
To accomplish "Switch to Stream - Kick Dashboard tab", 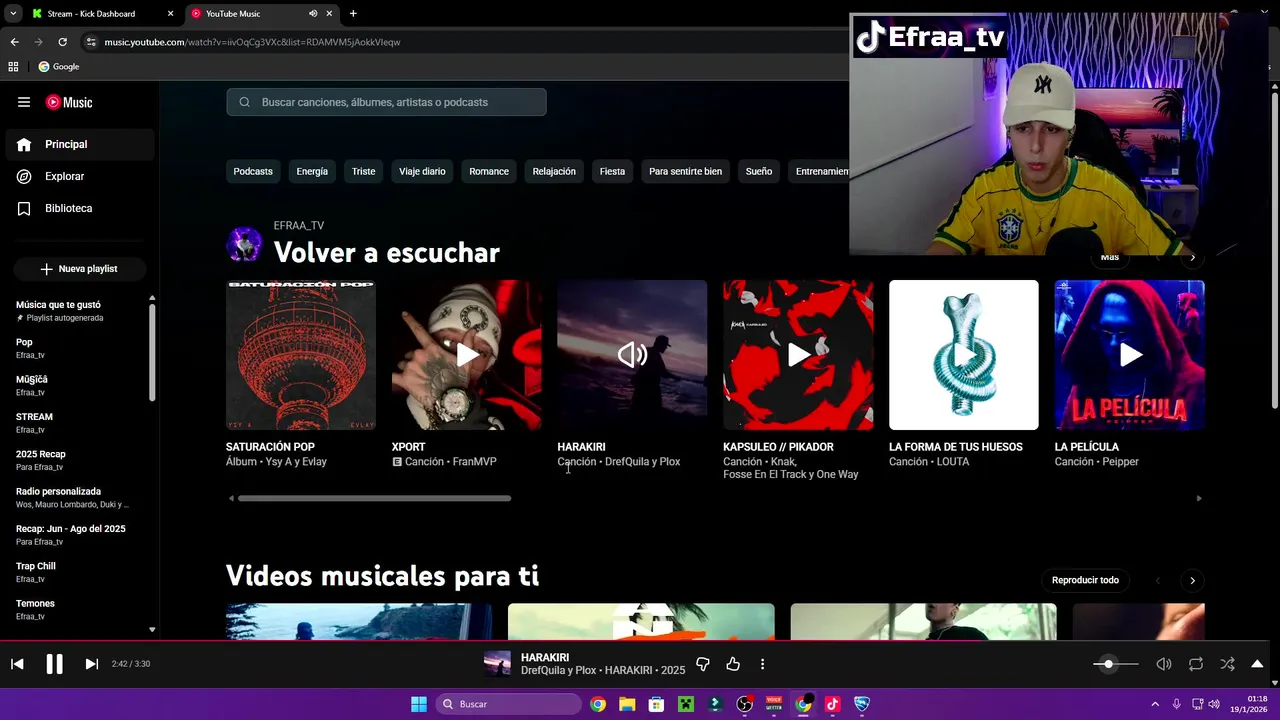I will click(x=103, y=14).
